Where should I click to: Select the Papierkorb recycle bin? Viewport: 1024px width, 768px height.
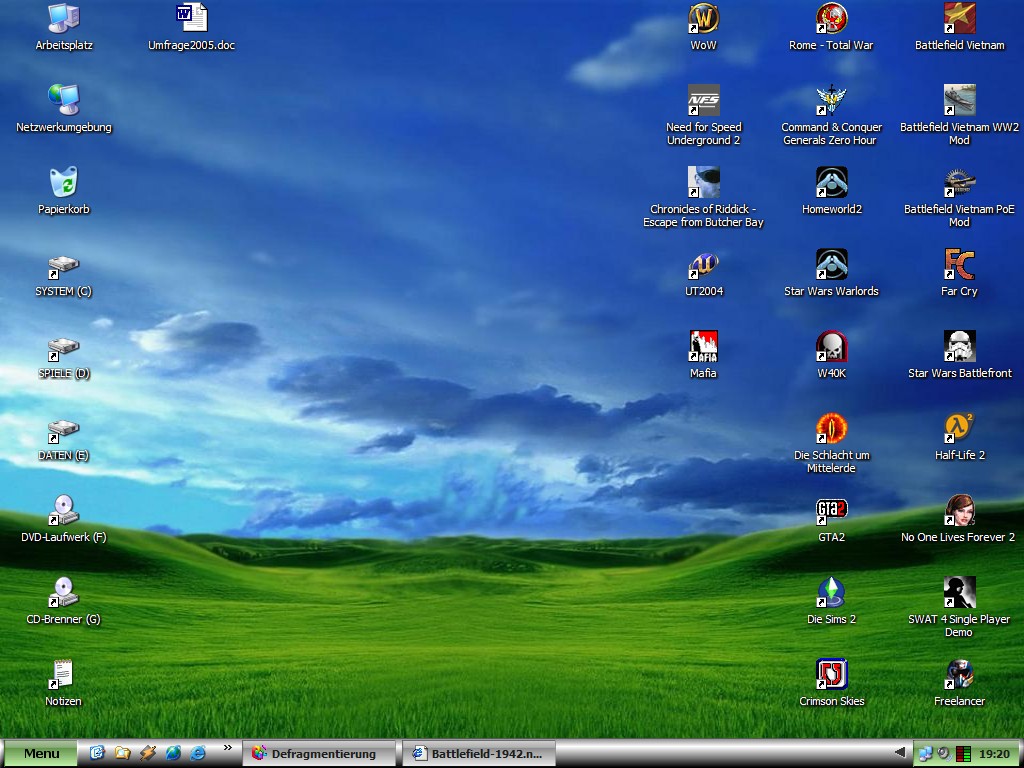pos(63,183)
